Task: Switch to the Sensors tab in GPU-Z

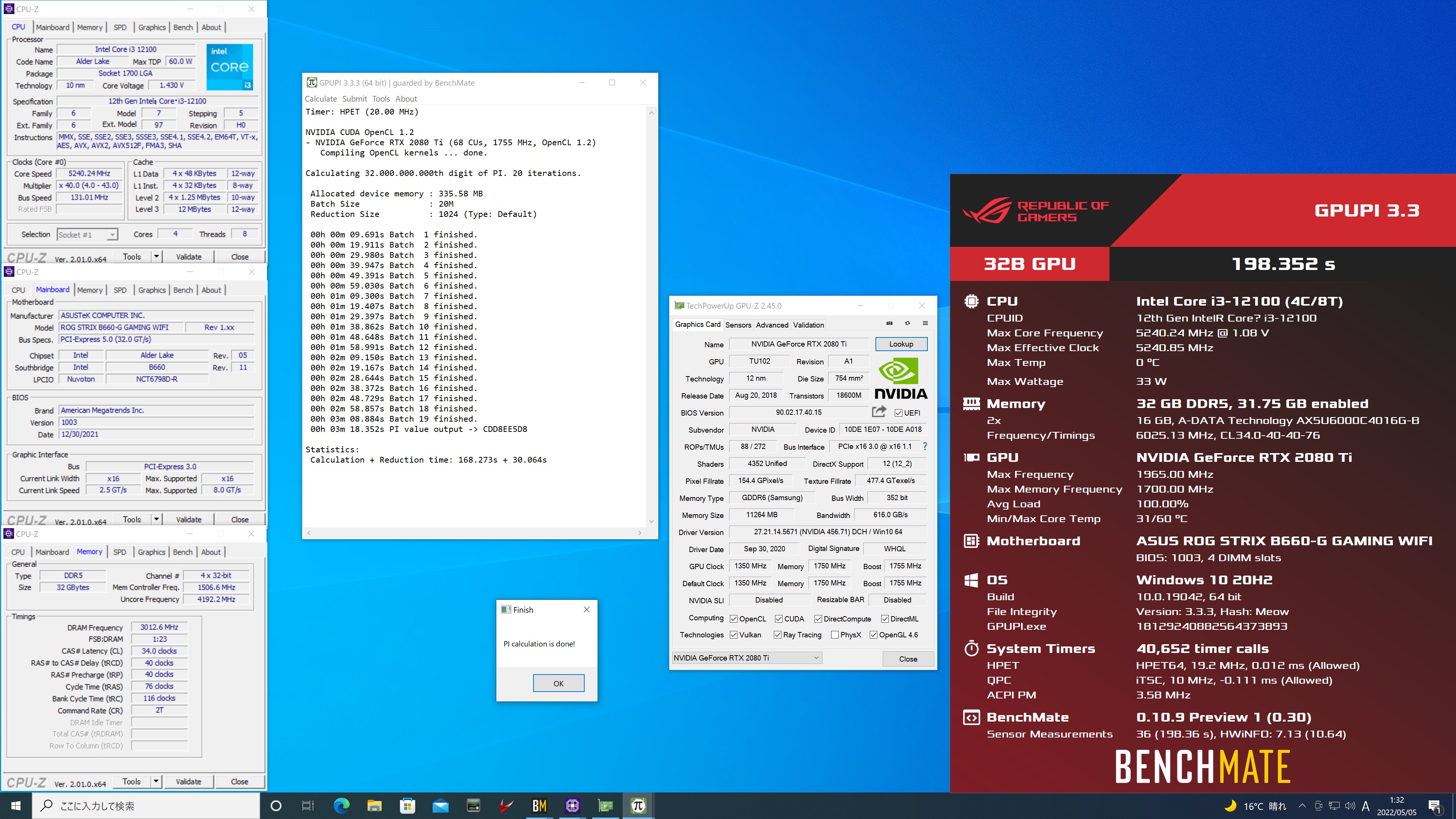Action: pyautogui.click(x=738, y=325)
